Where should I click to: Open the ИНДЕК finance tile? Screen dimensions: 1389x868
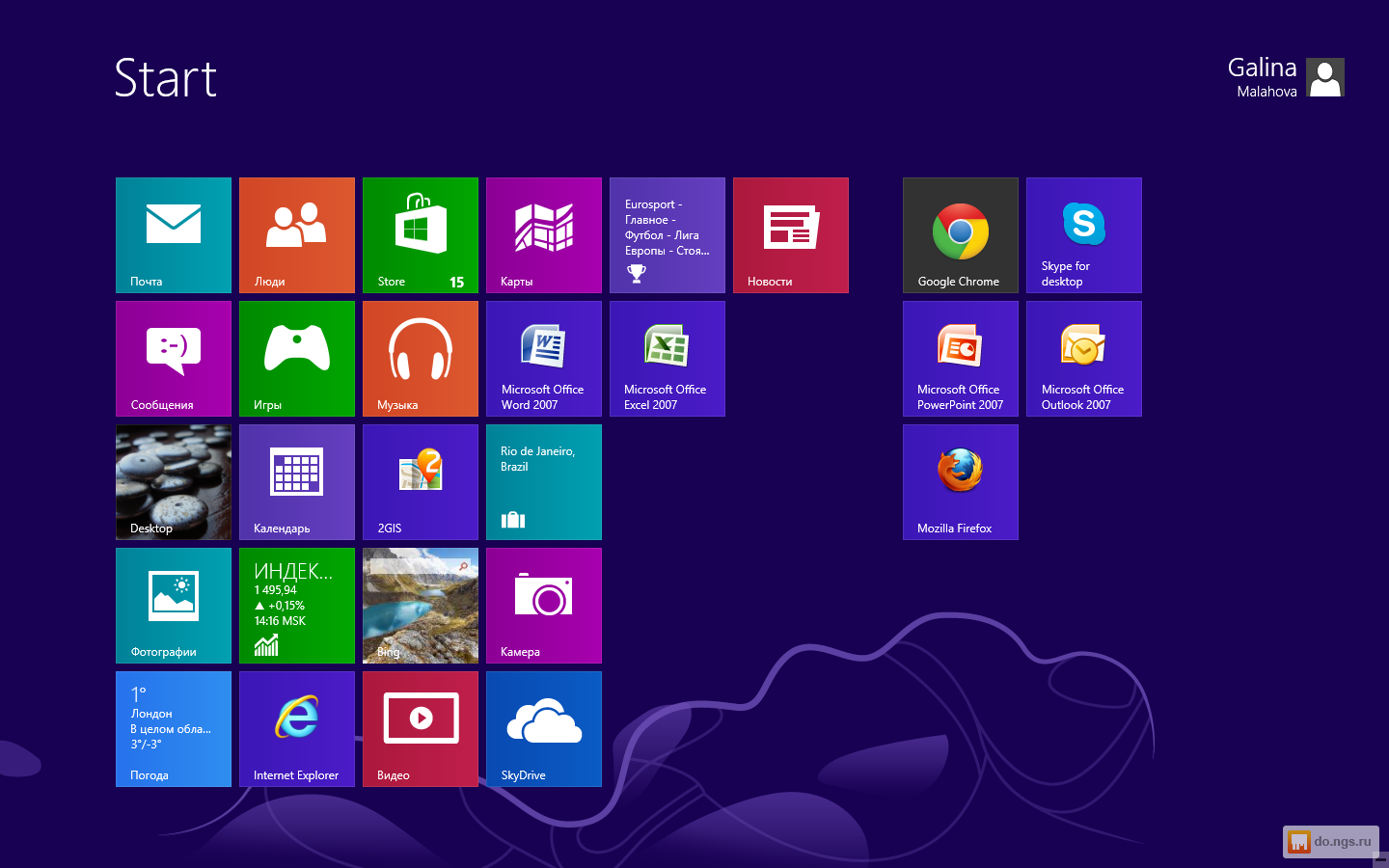297,606
